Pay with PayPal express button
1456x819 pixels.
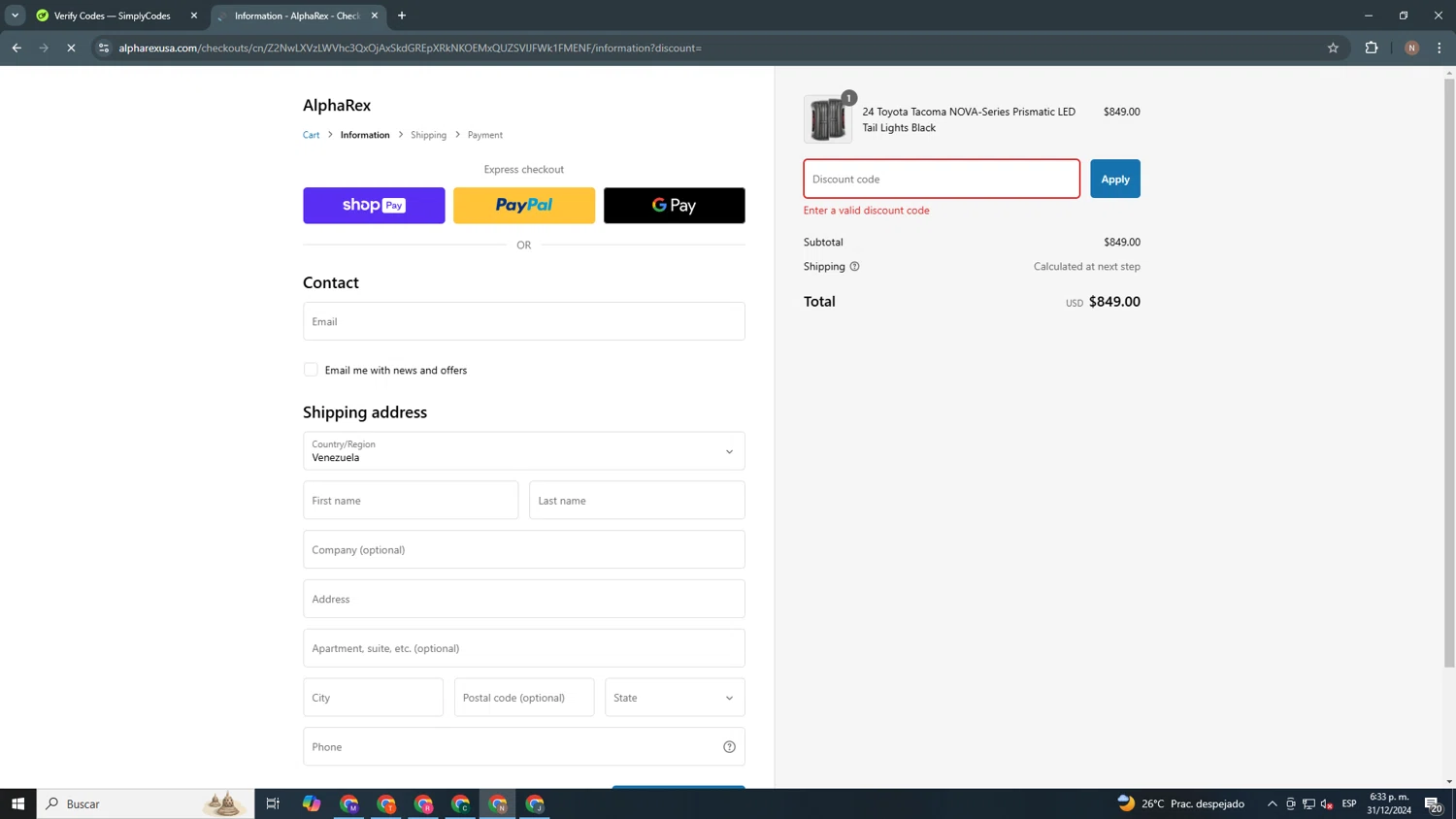(x=524, y=206)
